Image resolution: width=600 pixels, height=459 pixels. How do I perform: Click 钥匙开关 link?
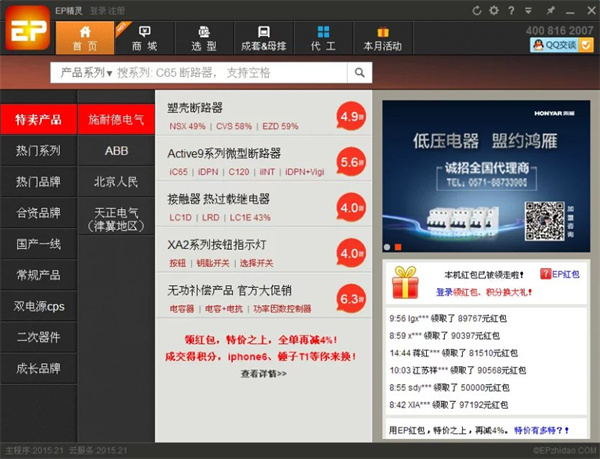(213, 263)
